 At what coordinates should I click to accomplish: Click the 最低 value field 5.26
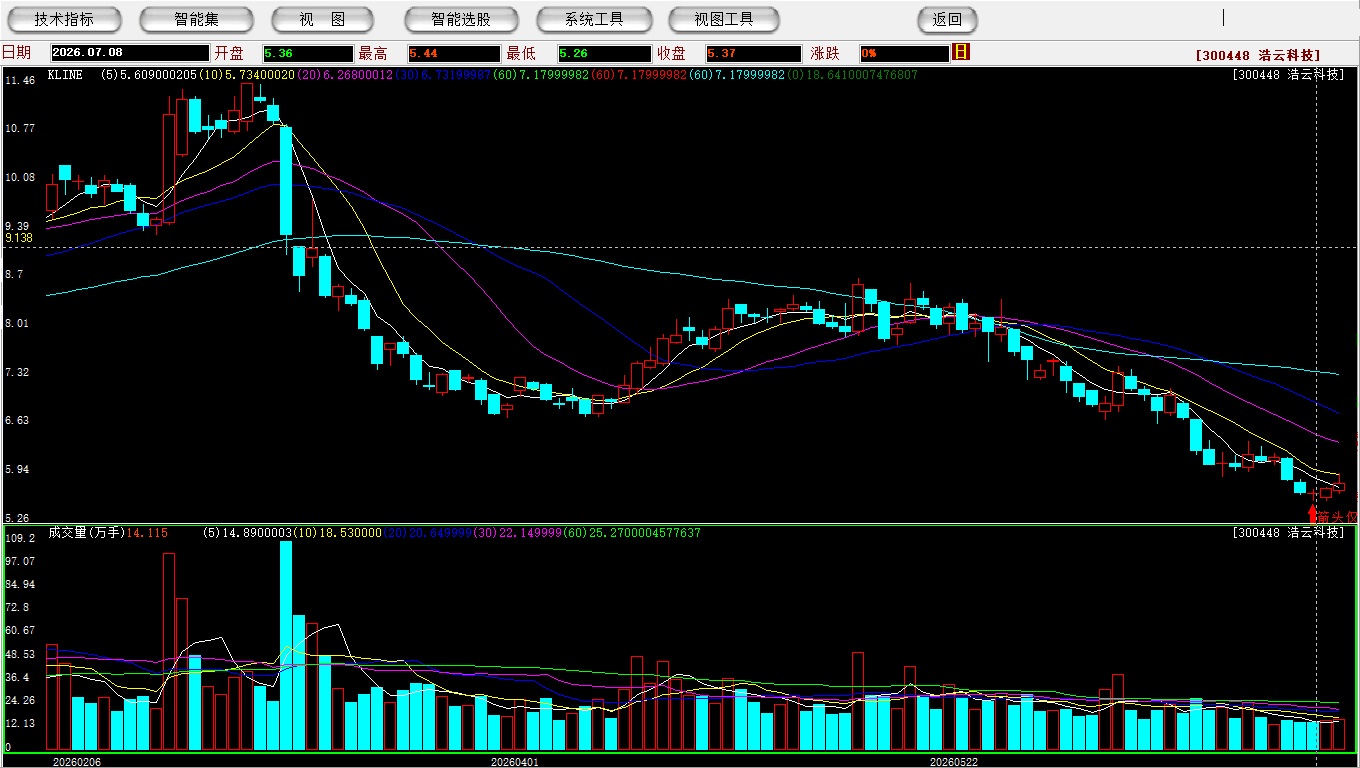click(604, 53)
